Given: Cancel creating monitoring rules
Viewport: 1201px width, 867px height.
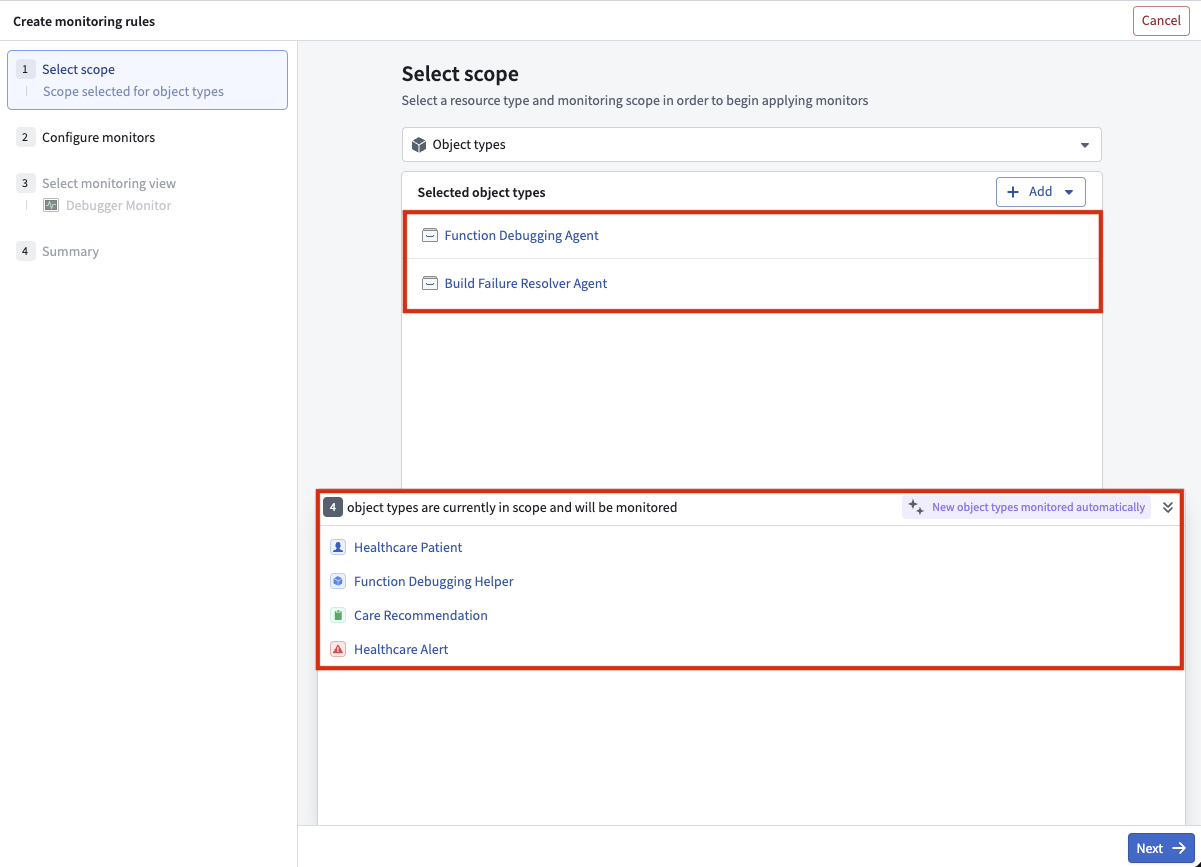Looking at the screenshot, I should click(x=1160, y=21).
